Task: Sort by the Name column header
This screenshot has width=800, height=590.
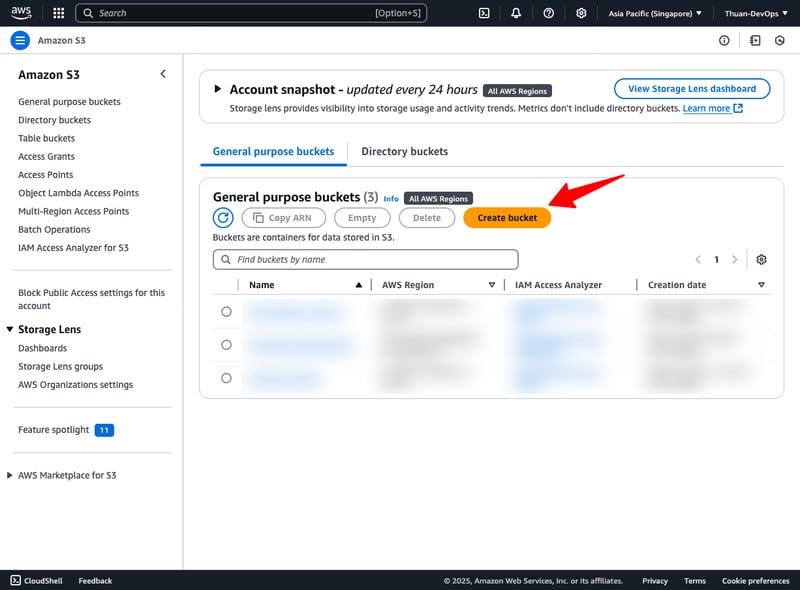Action: pos(262,285)
